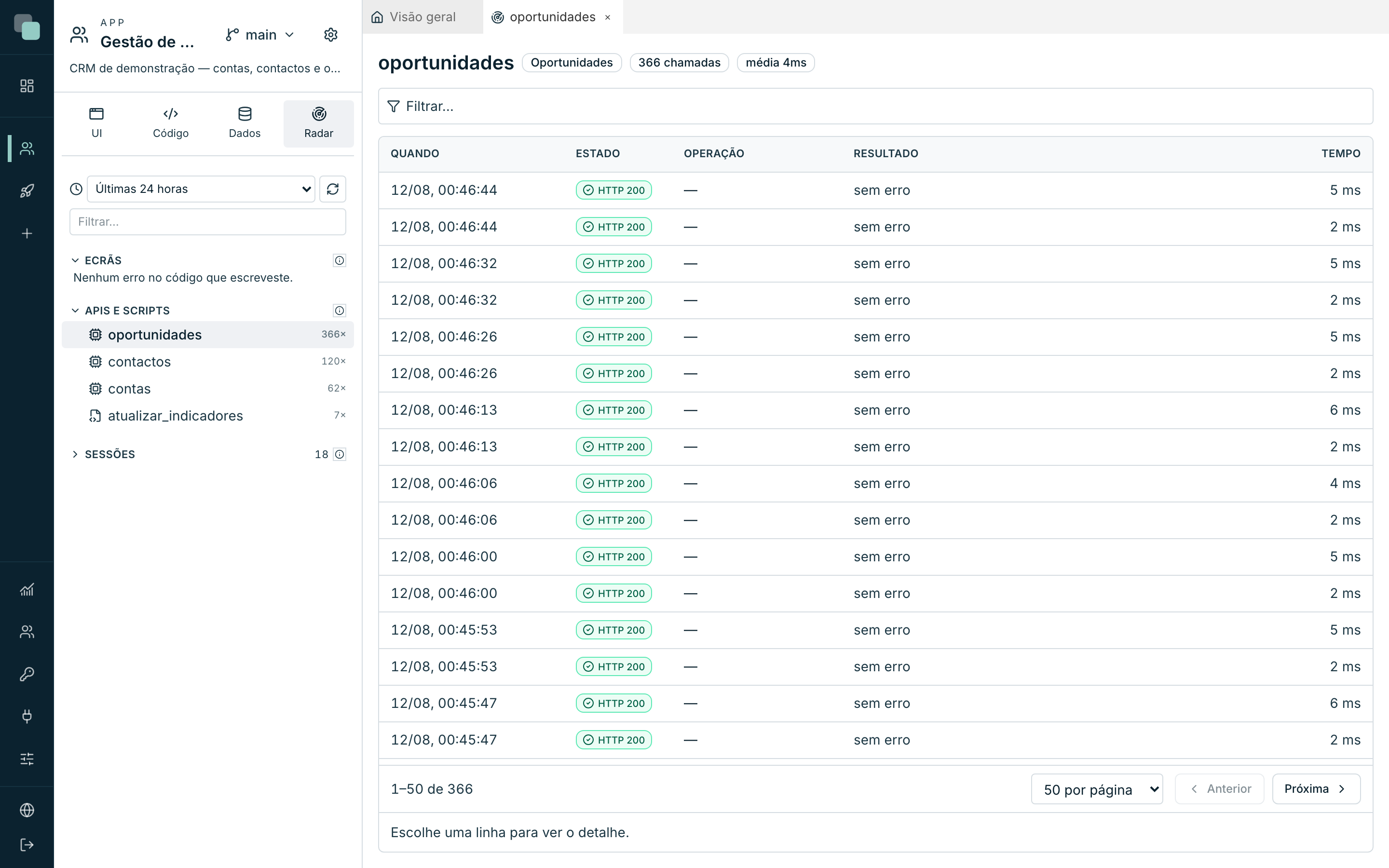This screenshot has height=868, width=1389.
Task: Click the key icon in sidebar
Action: coord(27,674)
